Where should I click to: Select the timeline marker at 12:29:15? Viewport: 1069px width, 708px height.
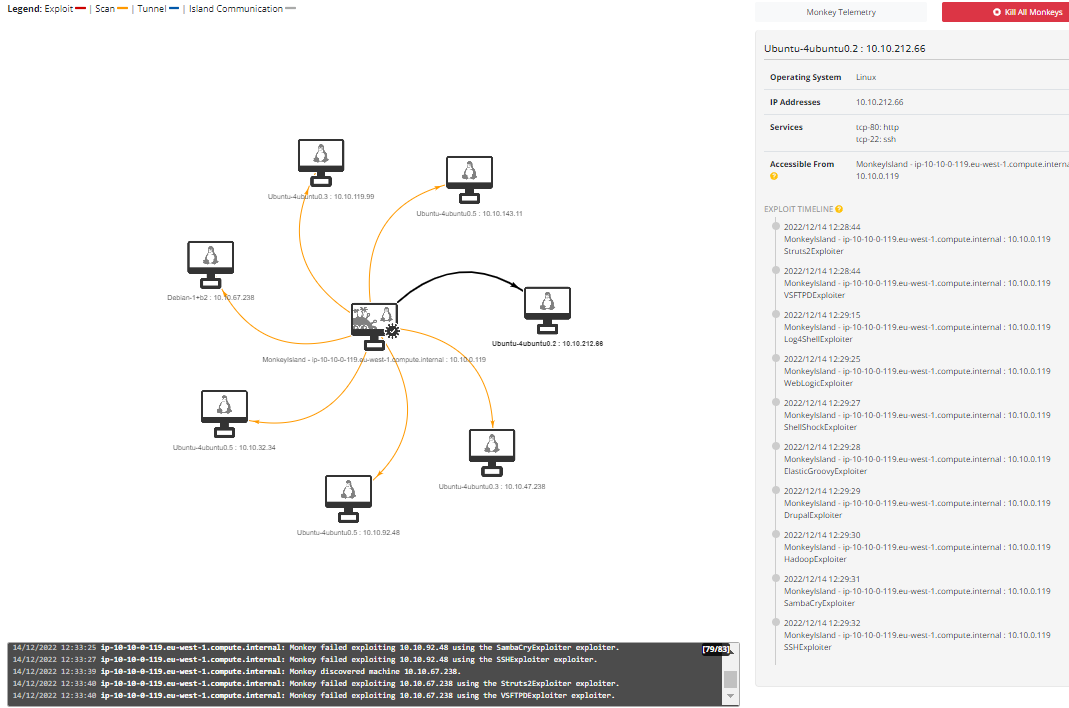776,314
